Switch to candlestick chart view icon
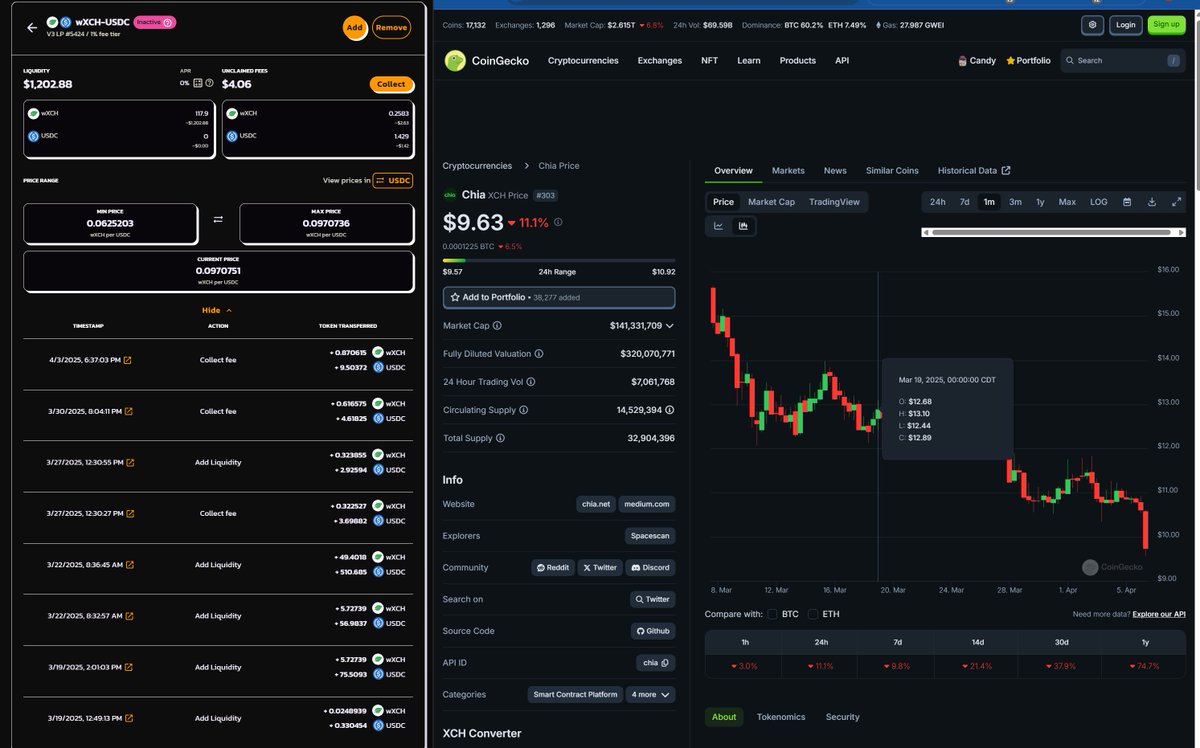The width and height of the screenshot is (1200, 748). tap(743, 226)
